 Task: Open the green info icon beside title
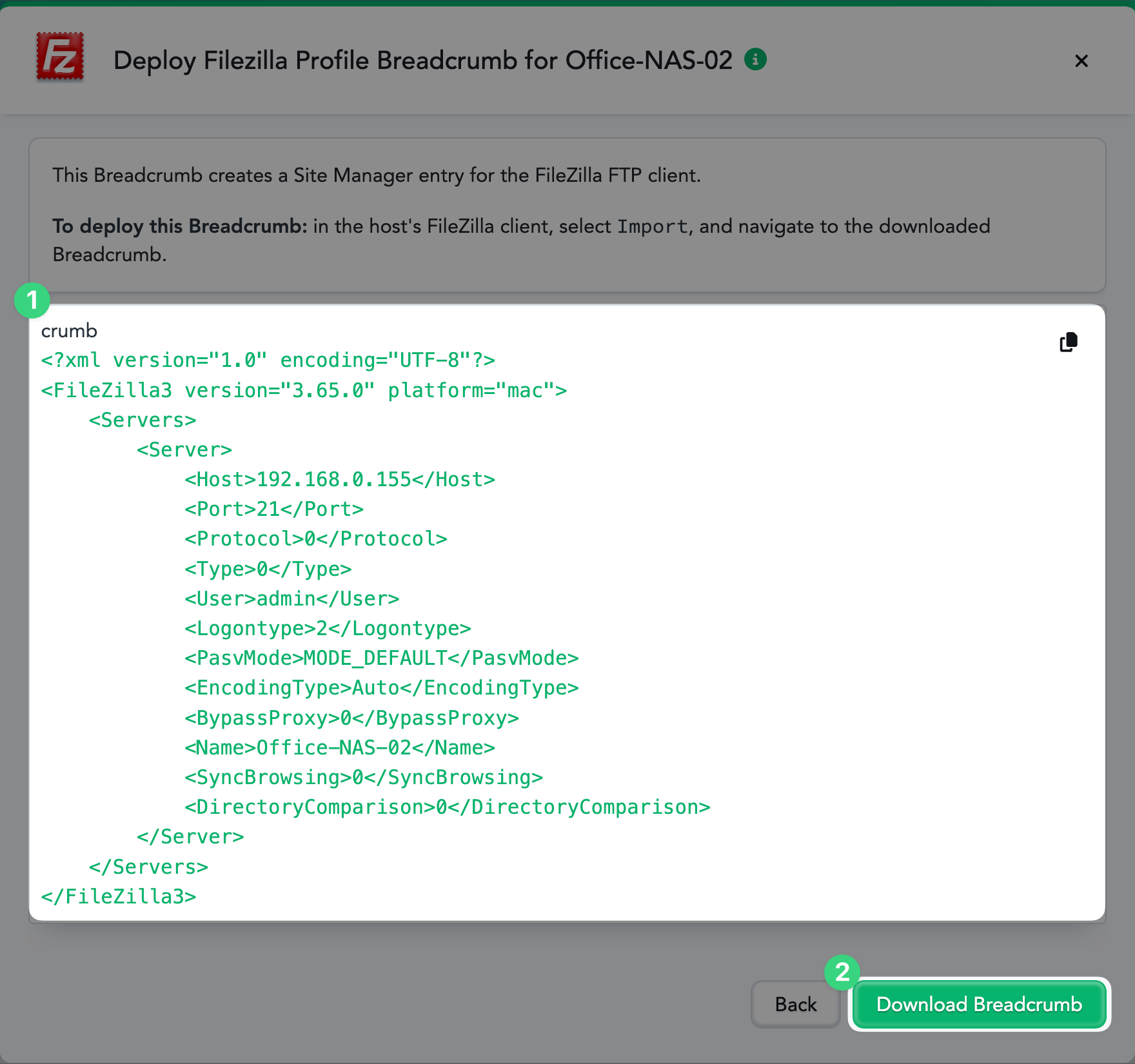pyautogui.click(x=755, y=59)
